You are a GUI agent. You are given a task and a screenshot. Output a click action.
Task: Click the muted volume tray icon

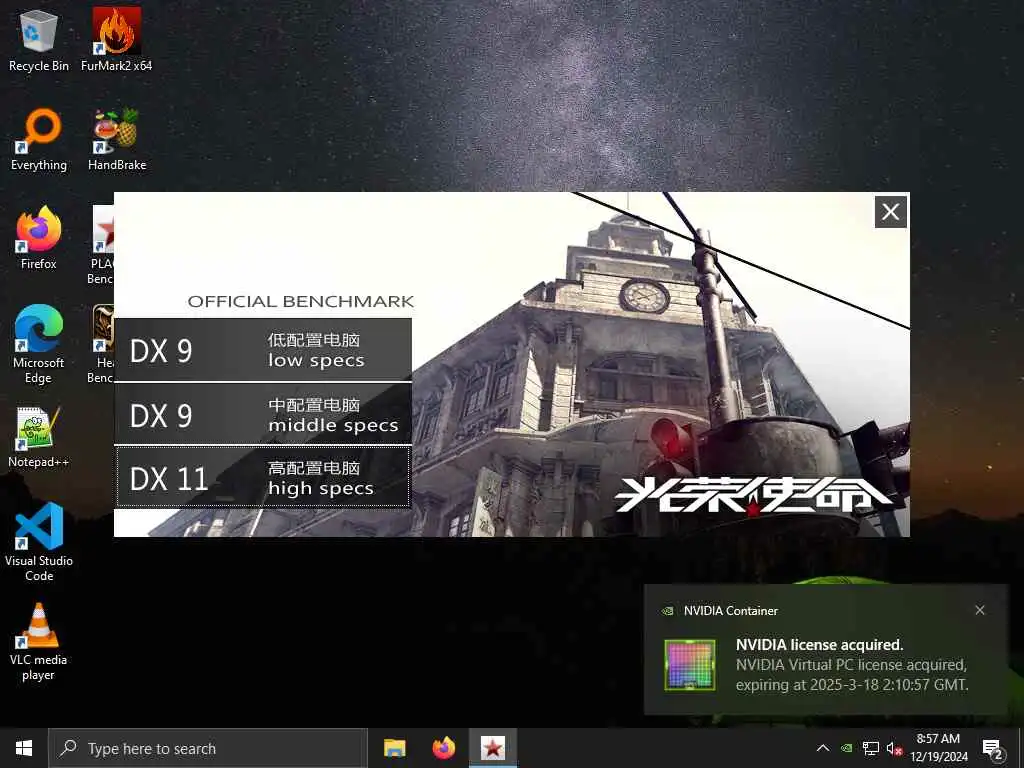pyautogui.click(x=894, y=748)
